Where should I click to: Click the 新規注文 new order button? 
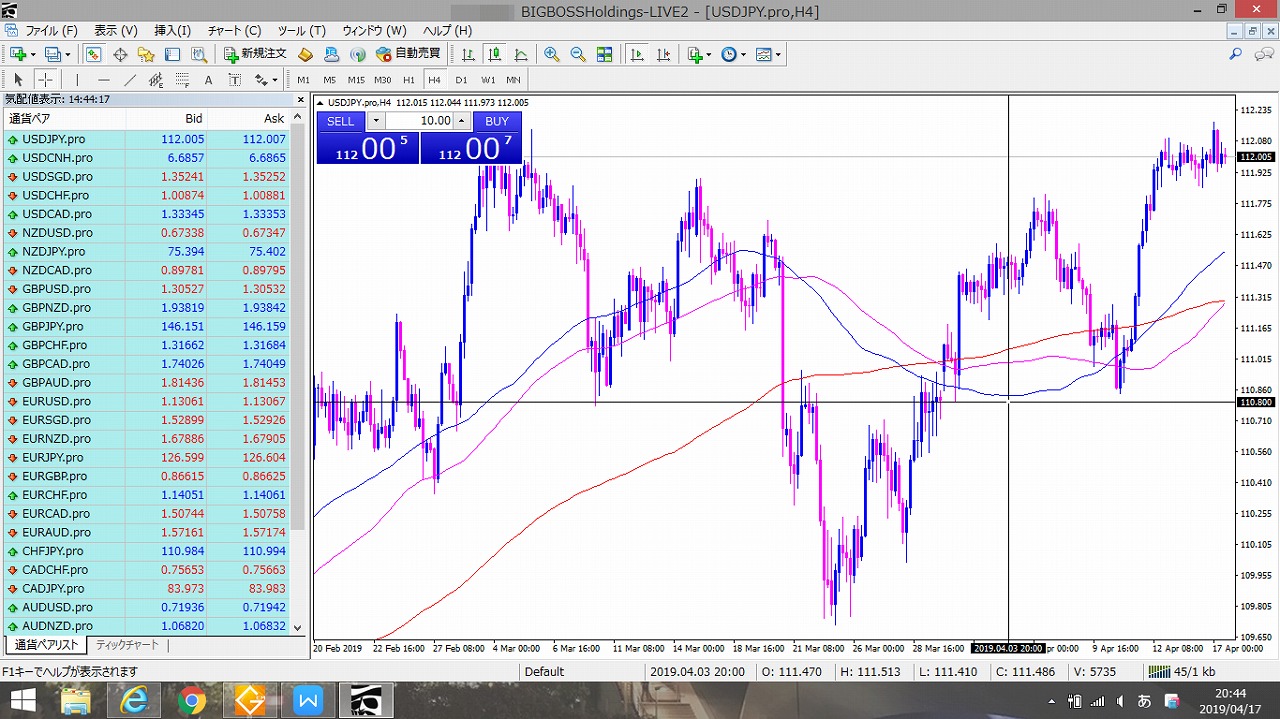255,54
